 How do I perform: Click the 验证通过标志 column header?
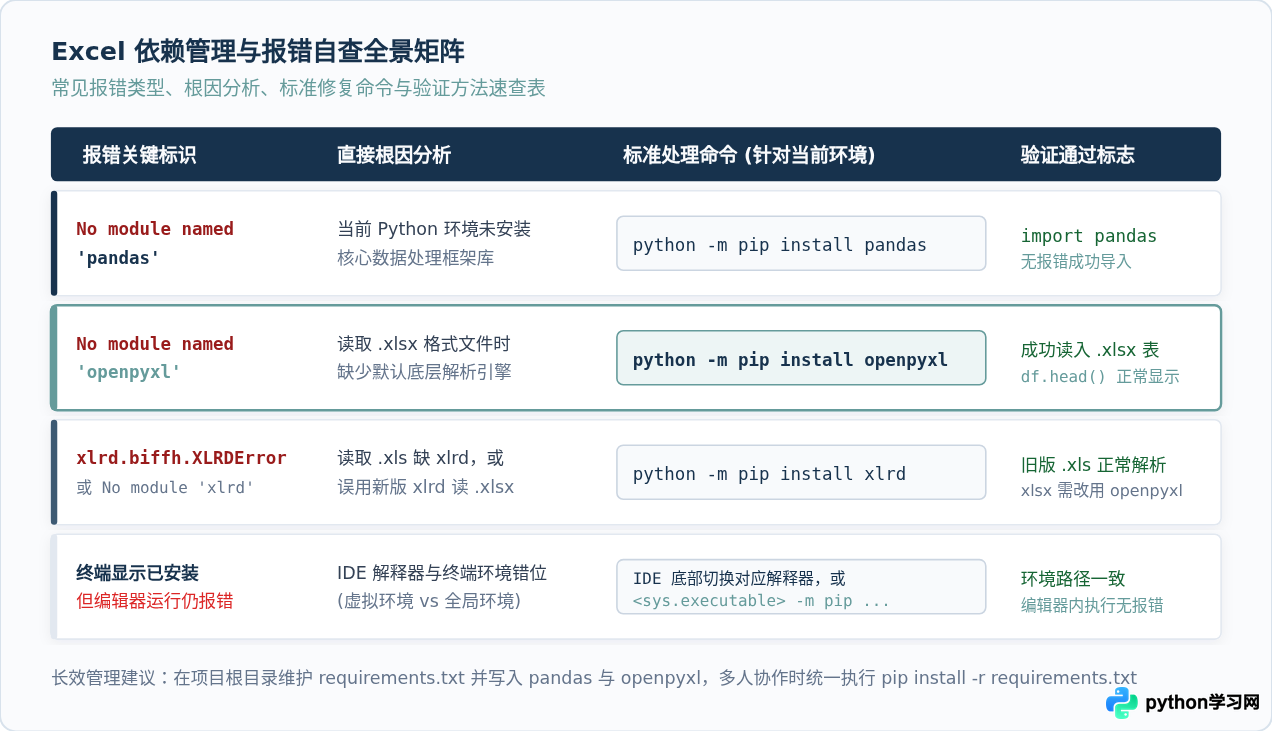point(1077,155)
